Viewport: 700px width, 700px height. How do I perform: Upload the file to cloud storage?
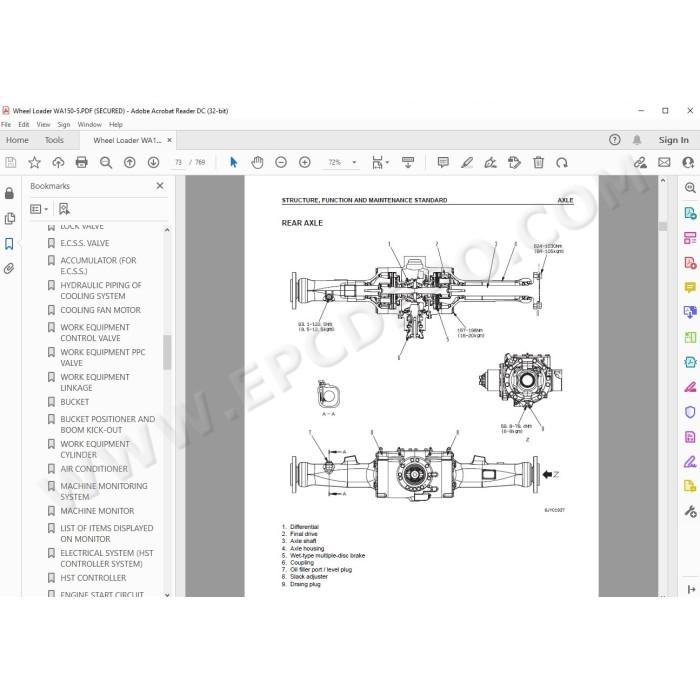coord(58,162)
